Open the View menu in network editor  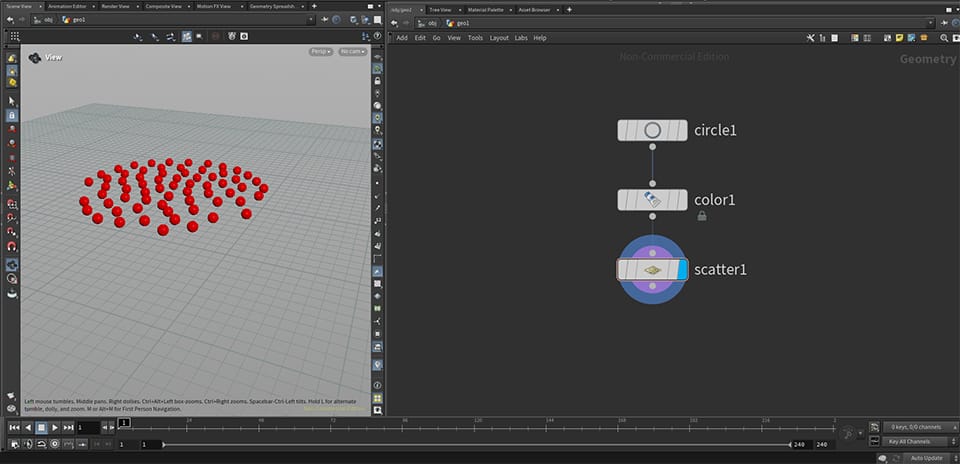click(x=454, y=38)
